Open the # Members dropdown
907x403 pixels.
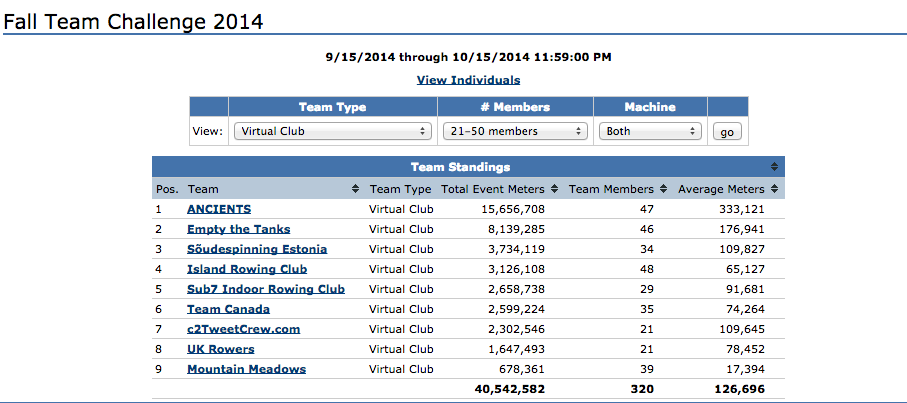[x=515, y=131]
